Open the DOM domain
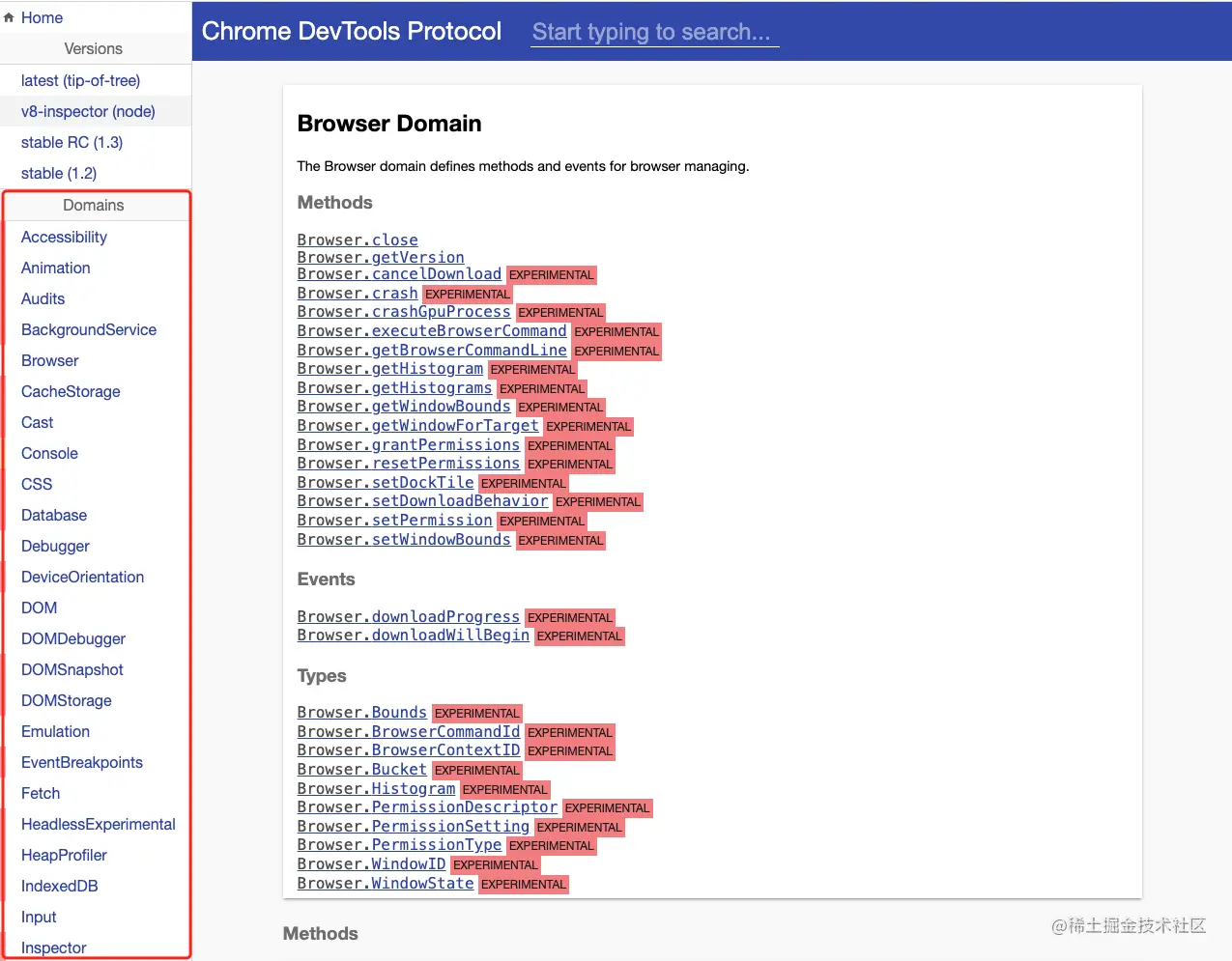 pos(39,608)
